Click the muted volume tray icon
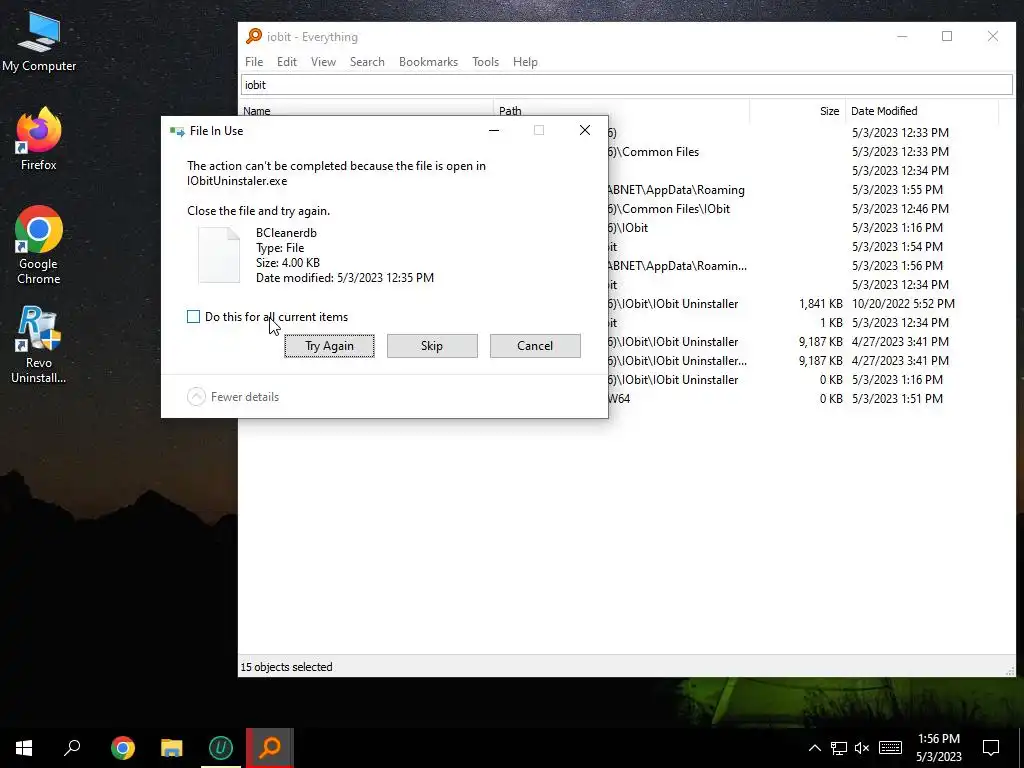The width and height of the screenshot is (1024, 768). [x=862, y=748]
